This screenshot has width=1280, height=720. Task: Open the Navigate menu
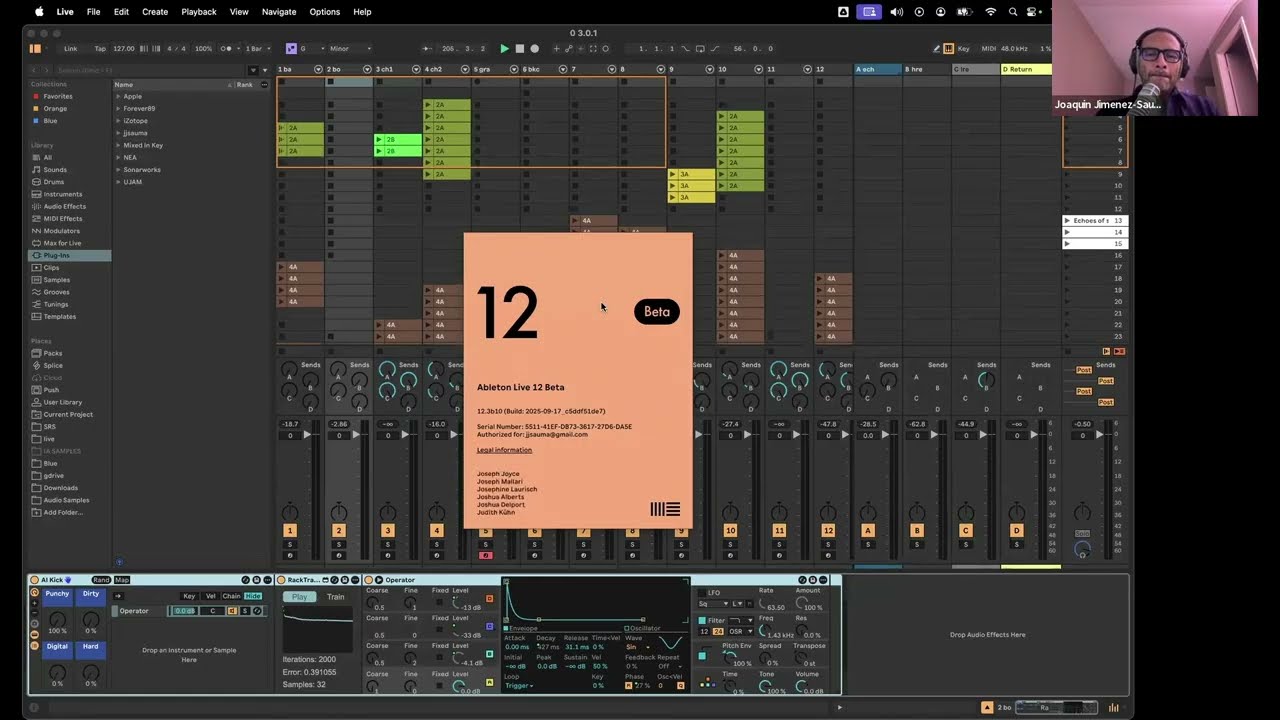click(x=279, y=12)
